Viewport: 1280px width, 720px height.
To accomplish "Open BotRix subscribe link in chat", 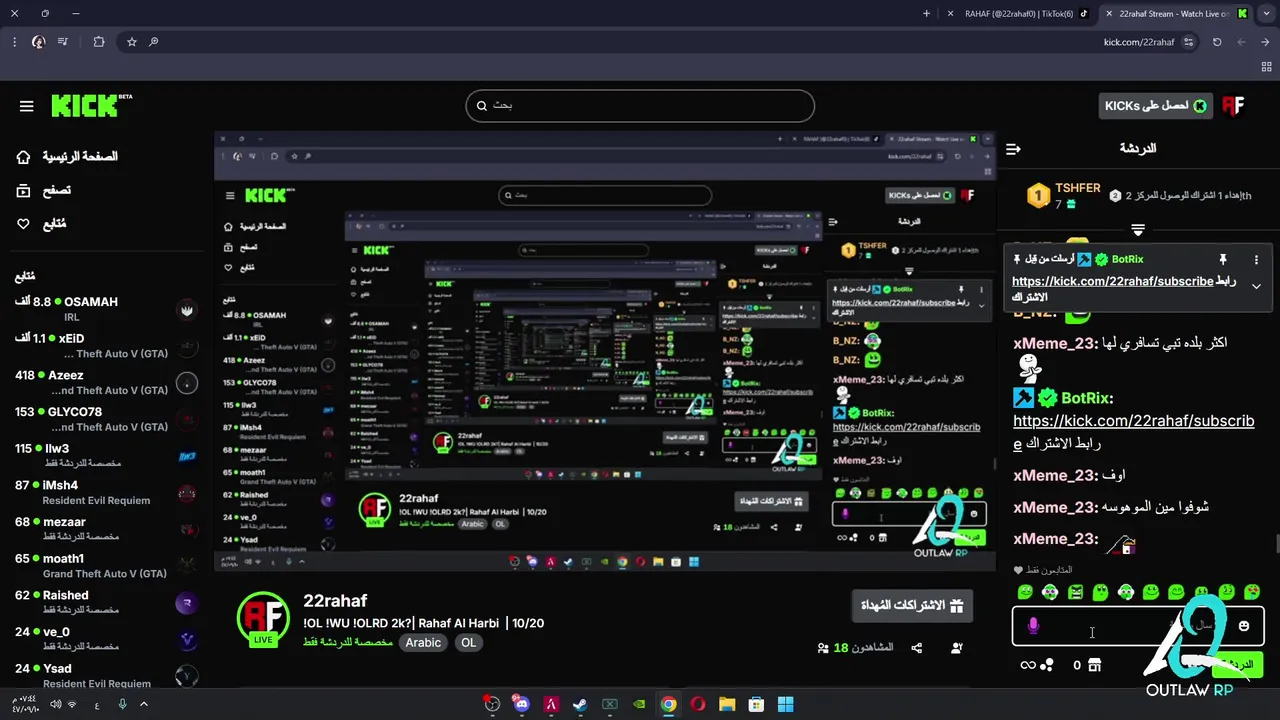I will pos(1133,432).
